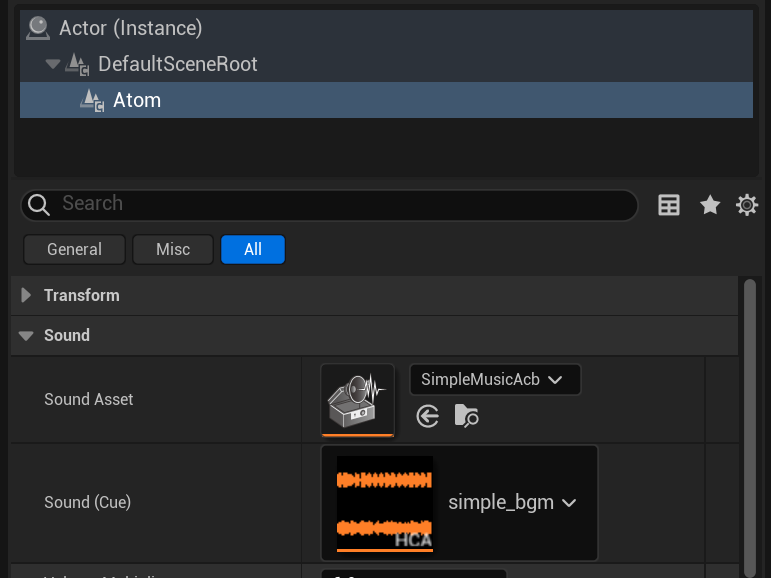
Task: Browse to asset in Content Browser icon
Action: point(466,416)
